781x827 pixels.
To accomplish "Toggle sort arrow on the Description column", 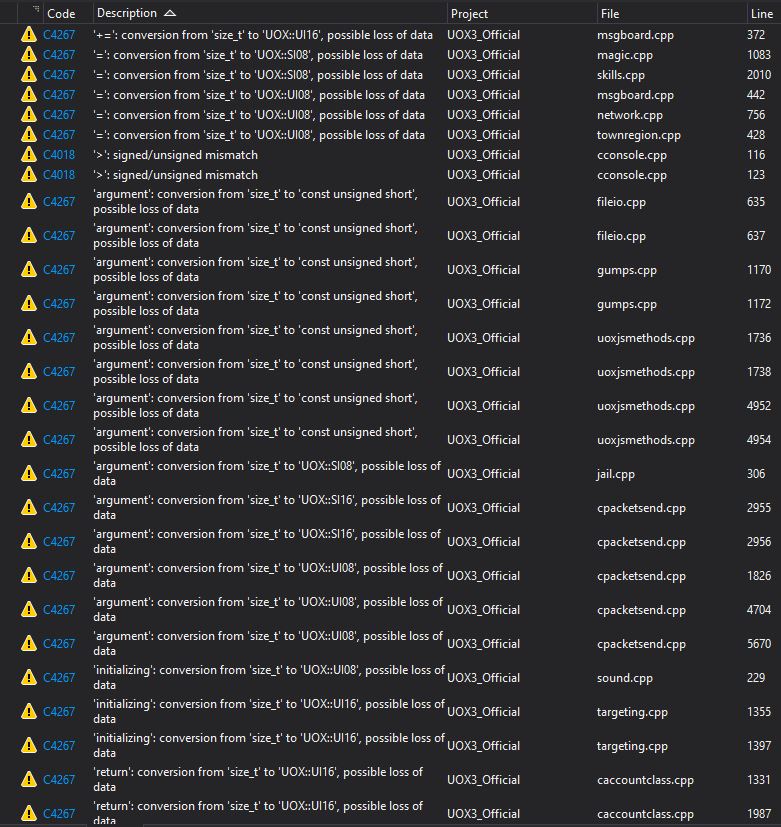I will (x=169, y=13).
